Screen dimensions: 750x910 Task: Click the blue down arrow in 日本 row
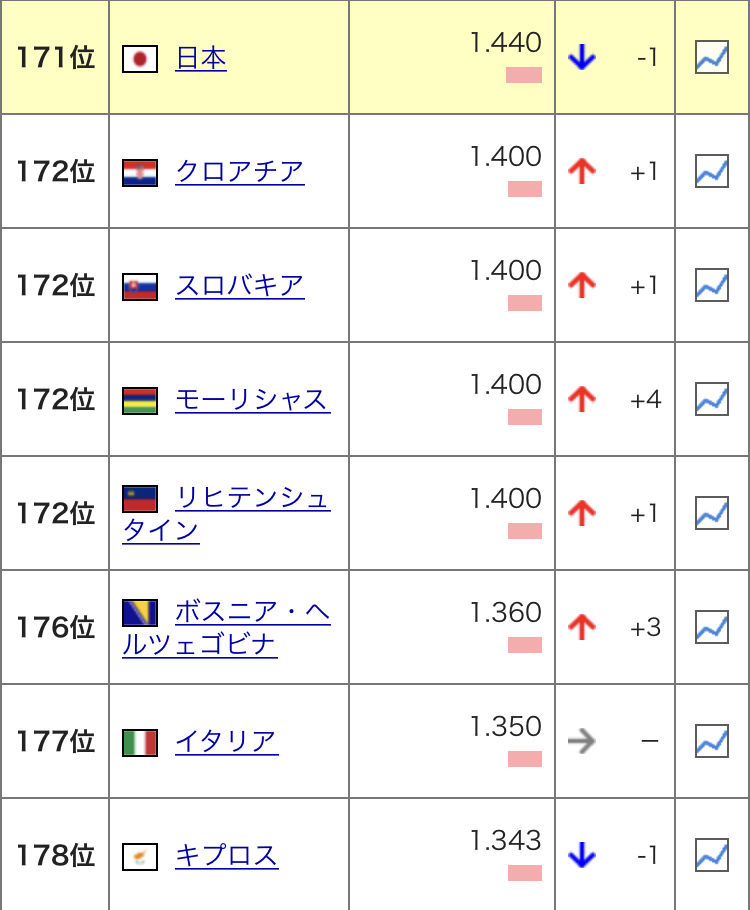point(582,57)
